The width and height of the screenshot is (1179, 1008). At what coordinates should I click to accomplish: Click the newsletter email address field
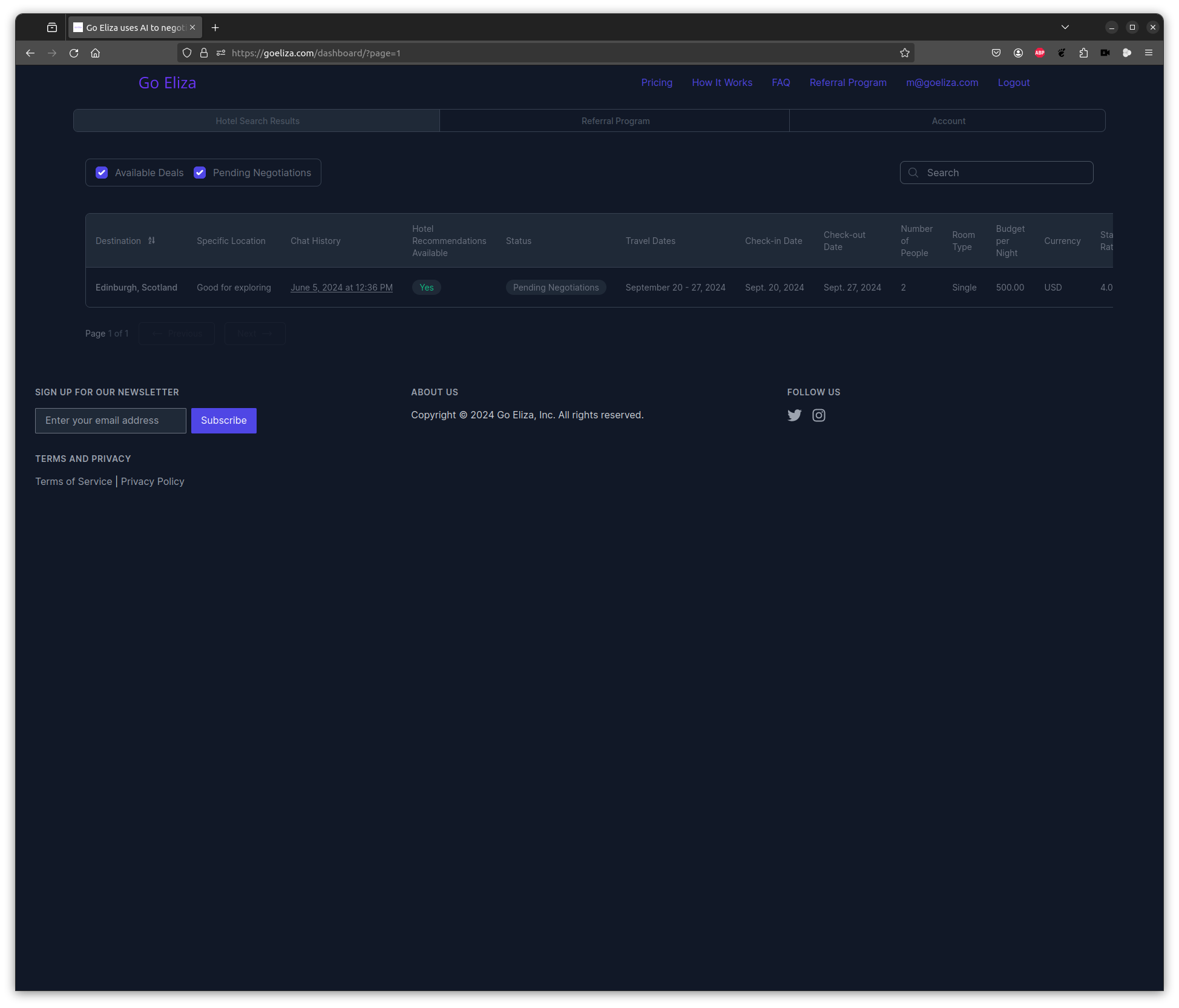coord(111,421)
